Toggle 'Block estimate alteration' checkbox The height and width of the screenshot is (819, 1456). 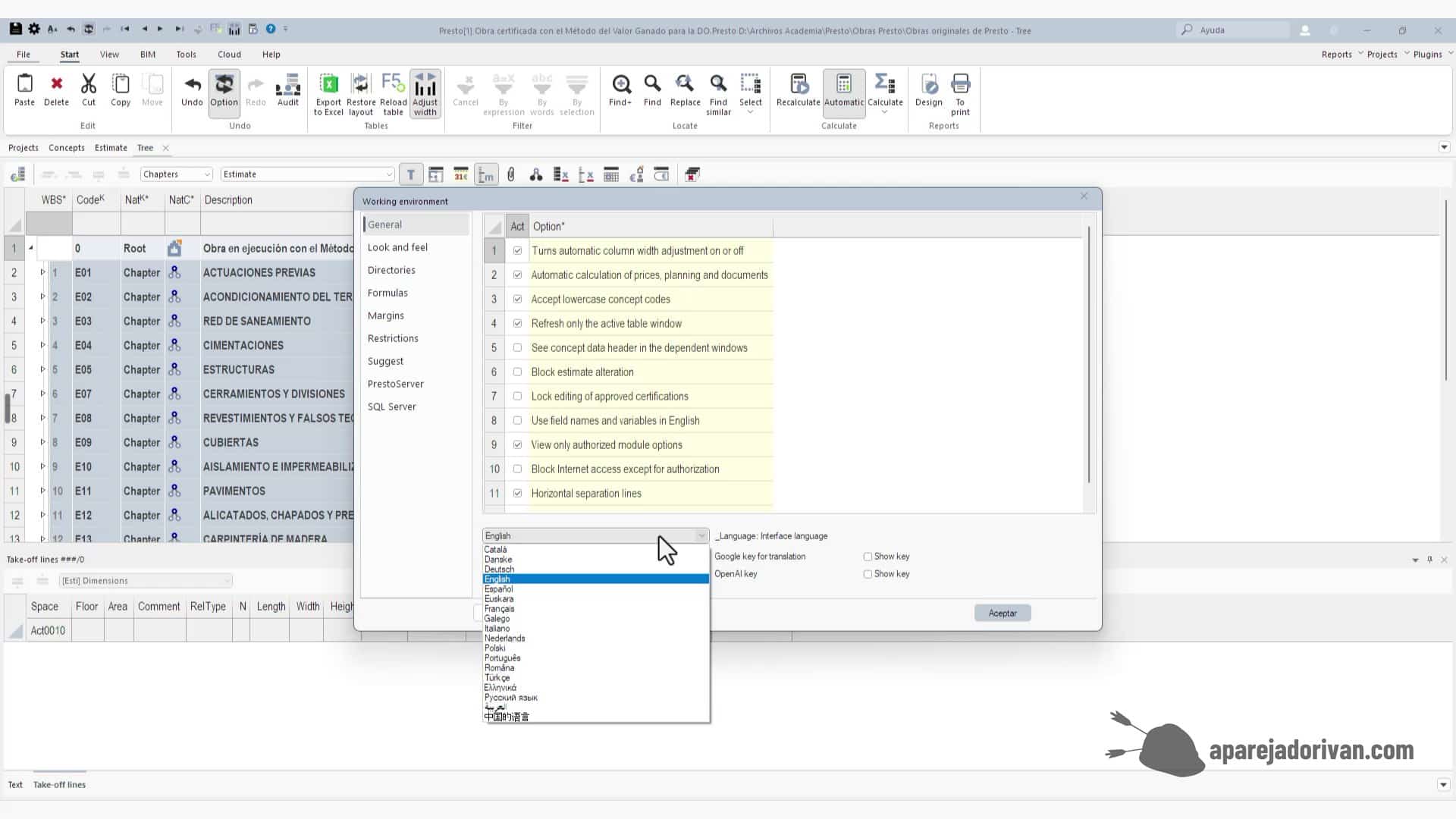(517, 372)
